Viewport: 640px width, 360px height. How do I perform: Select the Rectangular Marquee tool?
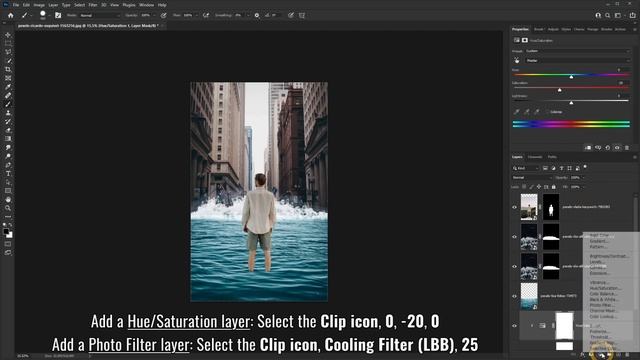tap(8, 43)
